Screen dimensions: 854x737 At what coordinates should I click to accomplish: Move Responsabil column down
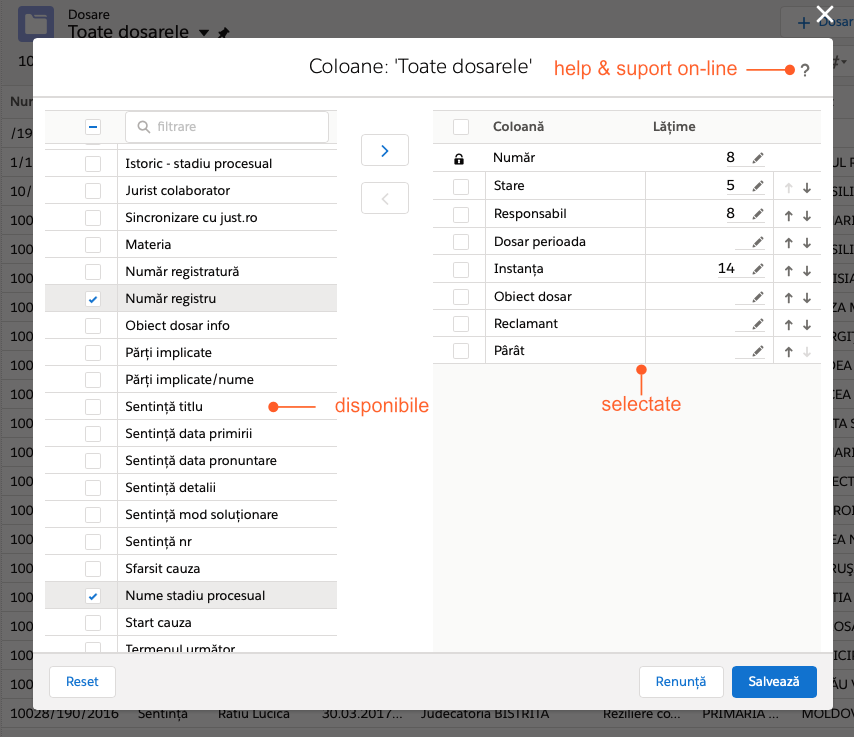tap(807, 216)
